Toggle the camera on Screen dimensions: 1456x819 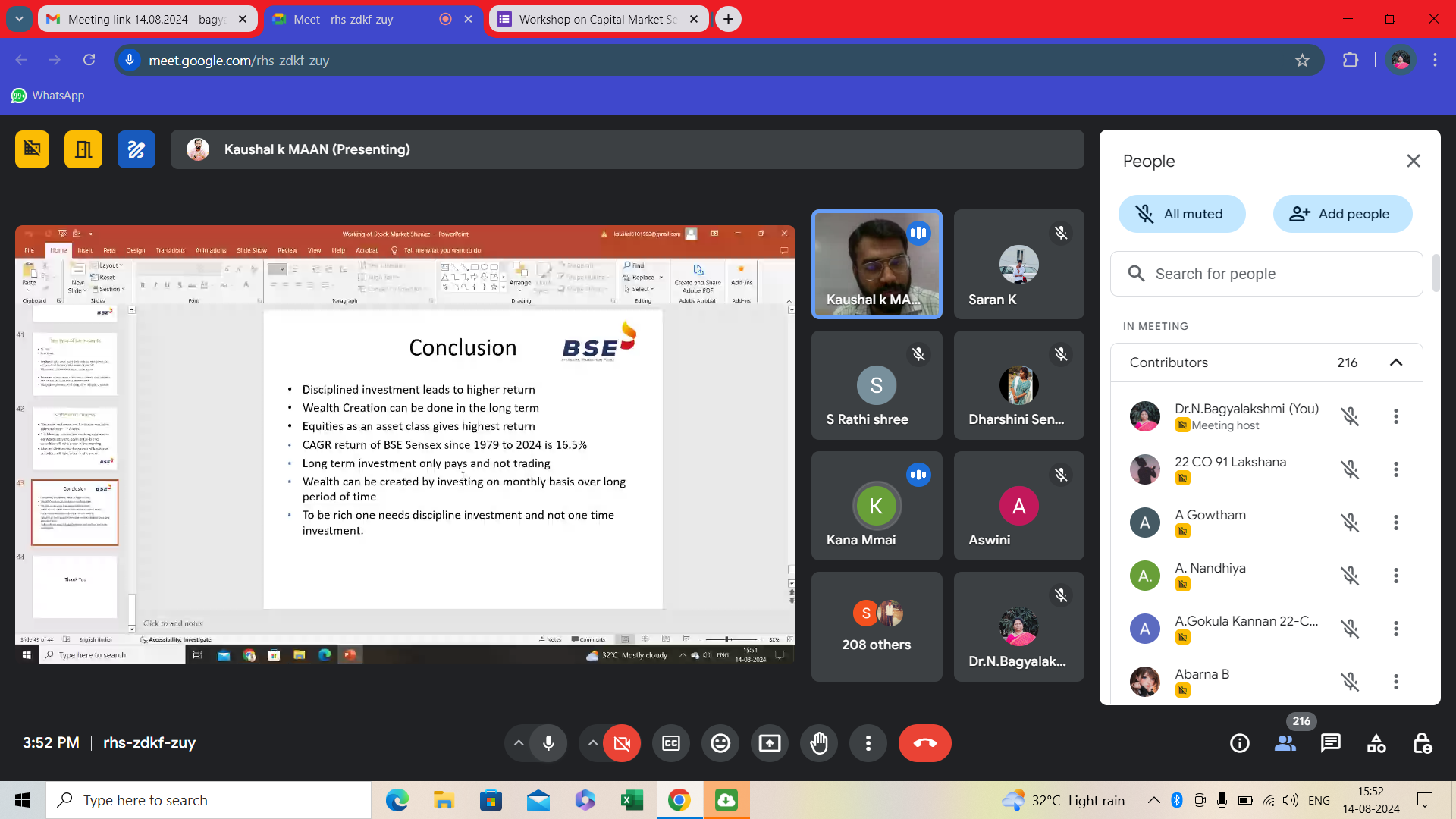[622, 743]
